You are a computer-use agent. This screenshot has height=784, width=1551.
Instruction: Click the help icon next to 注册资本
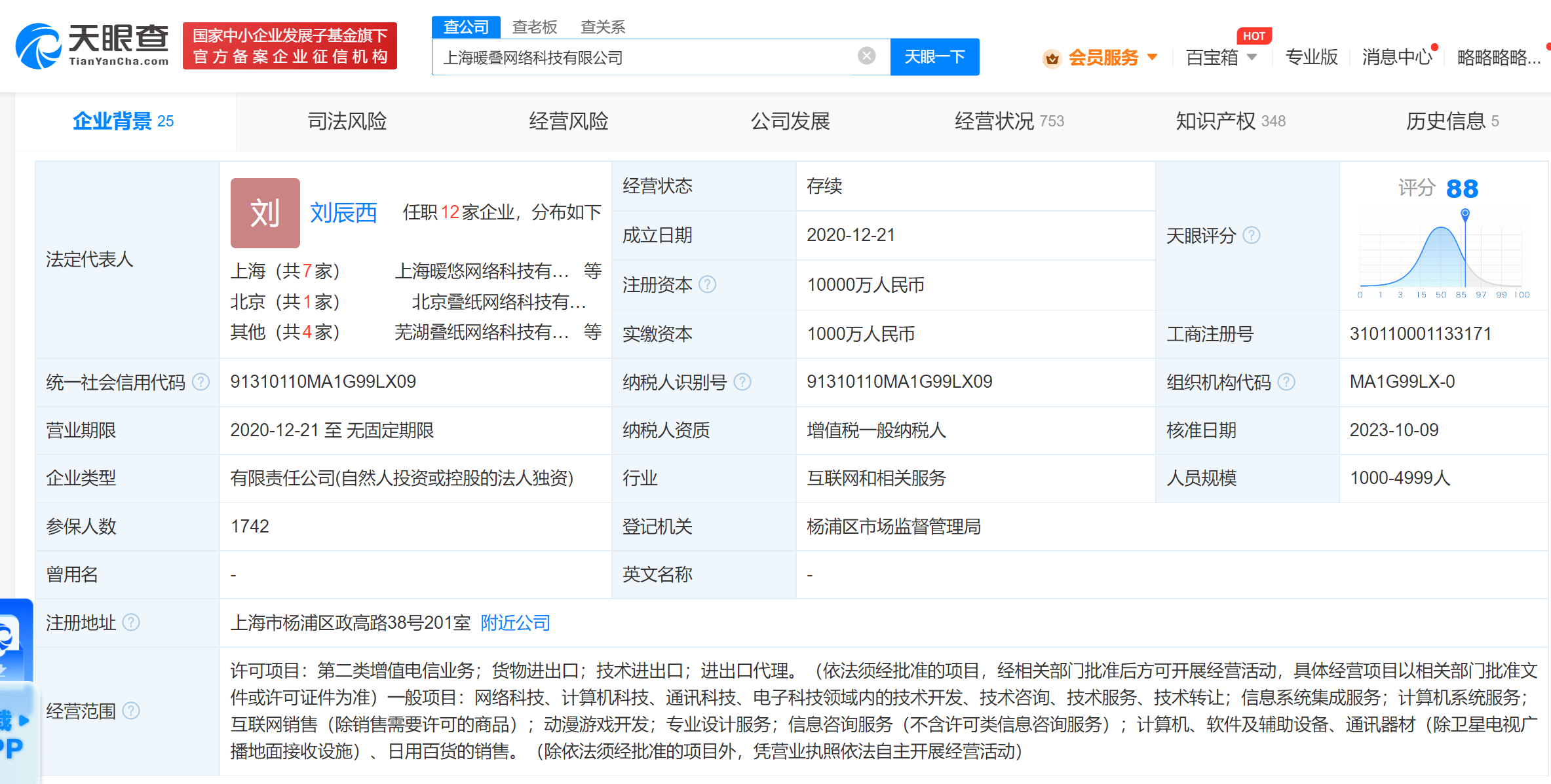[x=708, y=284]
